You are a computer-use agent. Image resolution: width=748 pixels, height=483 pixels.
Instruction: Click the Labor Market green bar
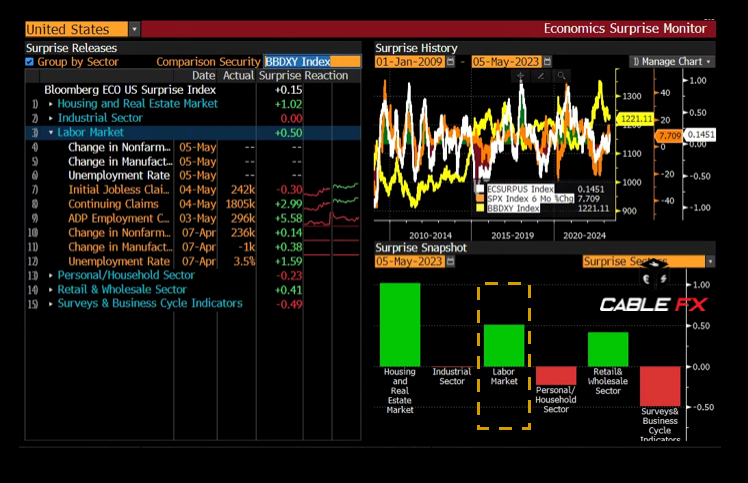point(504,346)
